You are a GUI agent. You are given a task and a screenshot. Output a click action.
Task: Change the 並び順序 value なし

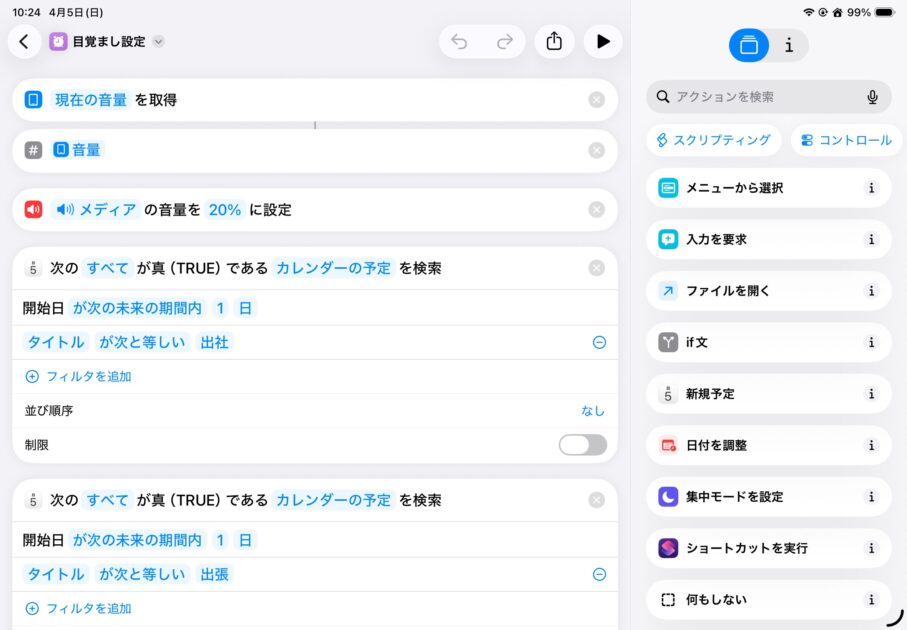pyautogui.click(x=593, y=411)
